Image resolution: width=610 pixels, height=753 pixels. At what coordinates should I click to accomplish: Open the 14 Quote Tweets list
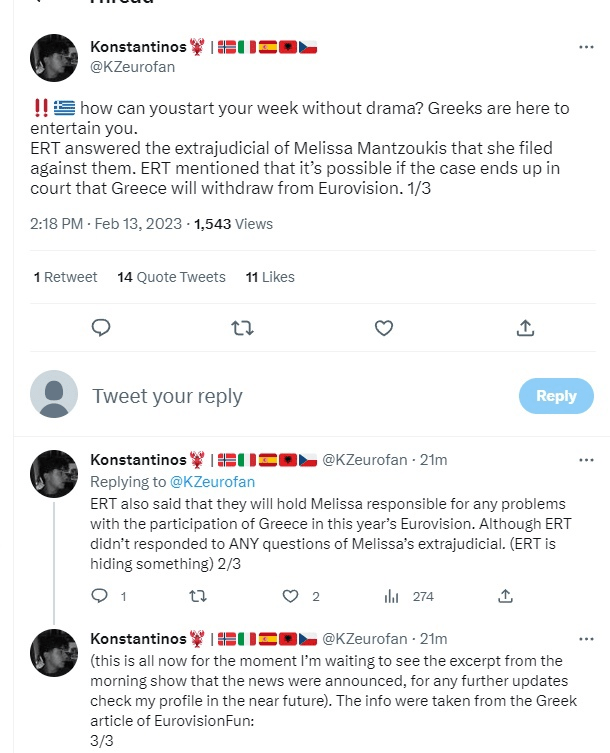point(171,277)
